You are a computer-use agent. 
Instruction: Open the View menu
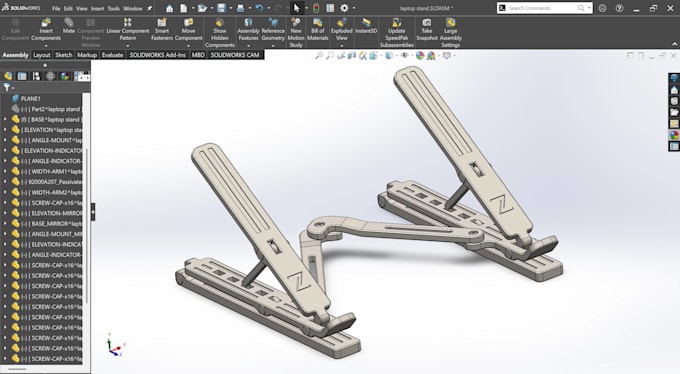pyautogui.click(x=82, y=8)
